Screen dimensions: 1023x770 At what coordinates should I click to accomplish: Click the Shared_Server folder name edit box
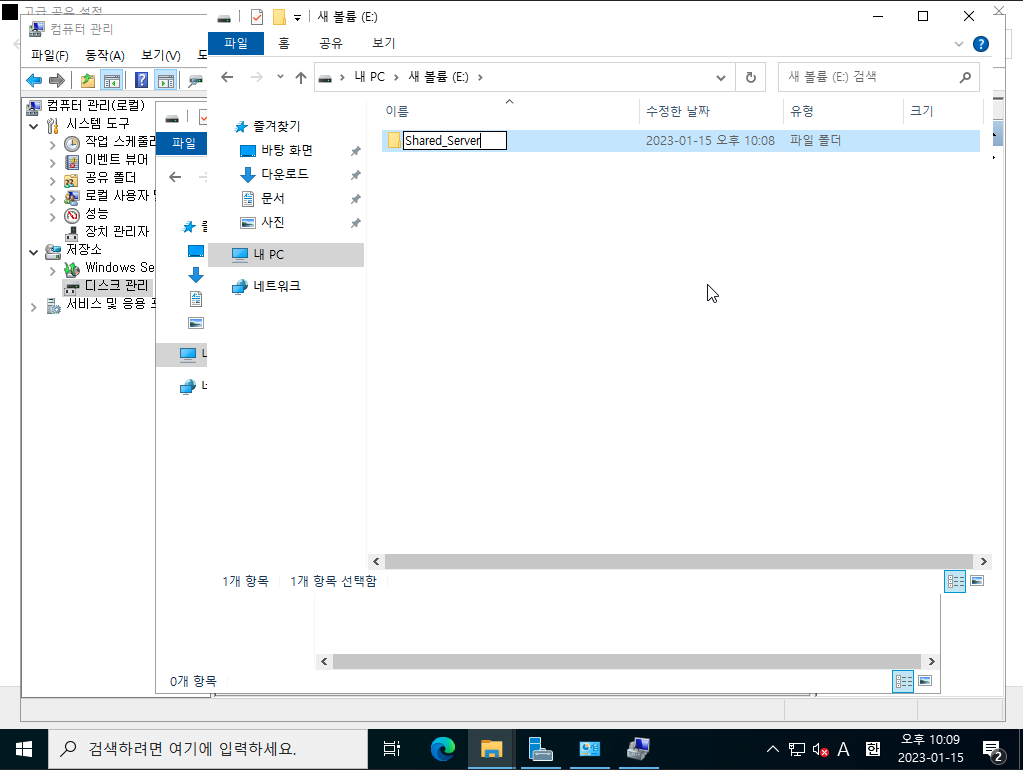(455, 140)
